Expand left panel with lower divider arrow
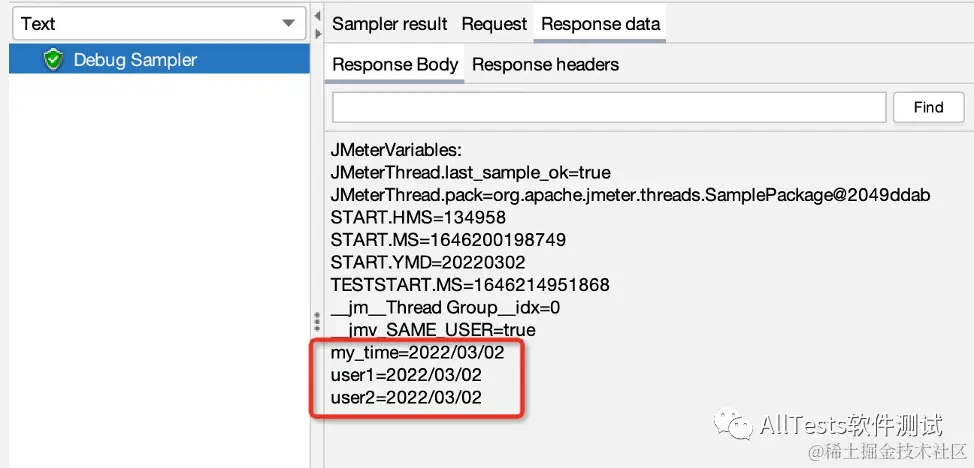The image size is (974, 468). 317,34
